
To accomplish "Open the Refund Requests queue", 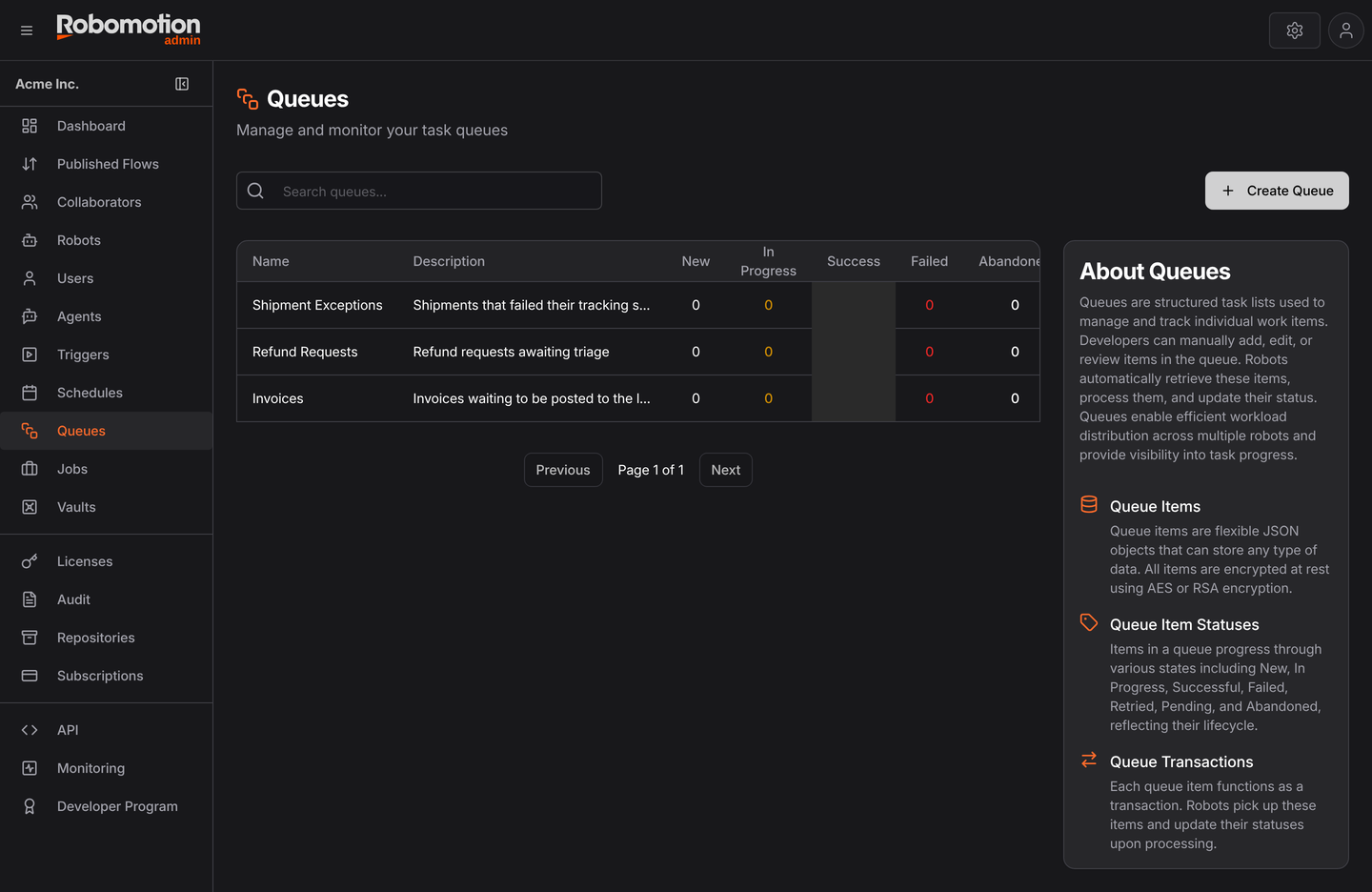I will coord(305,352).
